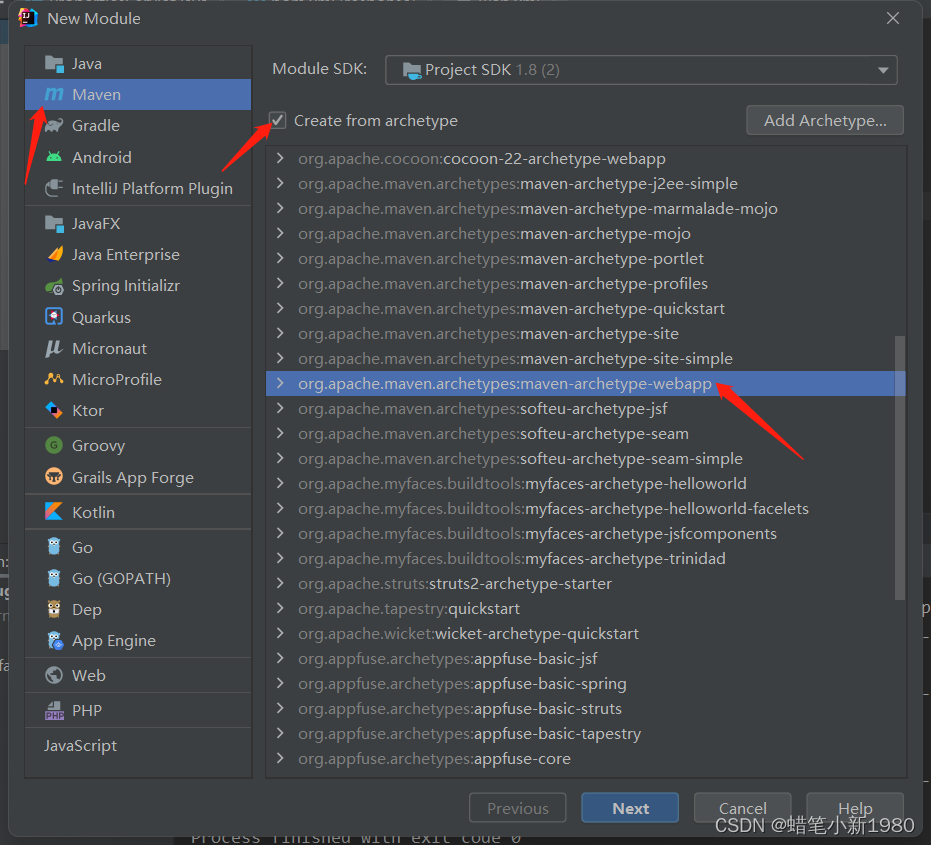
Task: Select the MicroProfile icon
Action: (x=54, y=379)
